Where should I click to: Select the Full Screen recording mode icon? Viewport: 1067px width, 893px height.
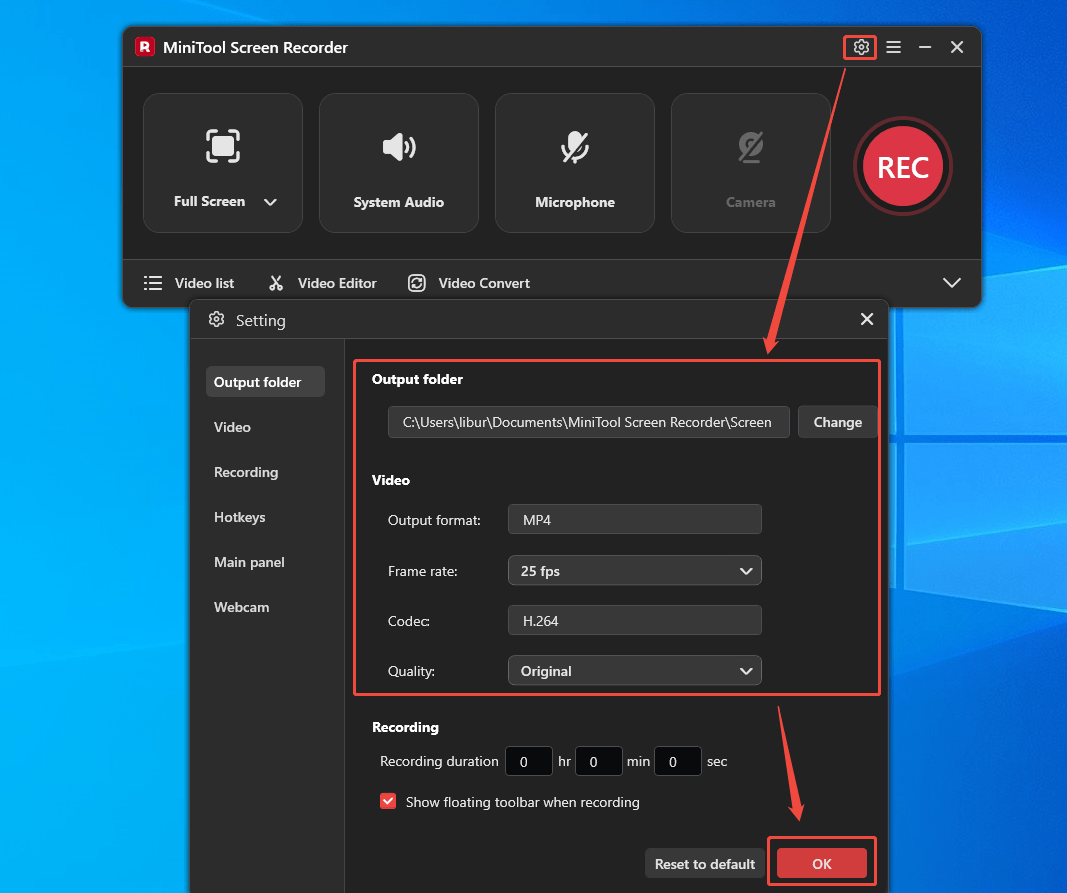[222, 146]
